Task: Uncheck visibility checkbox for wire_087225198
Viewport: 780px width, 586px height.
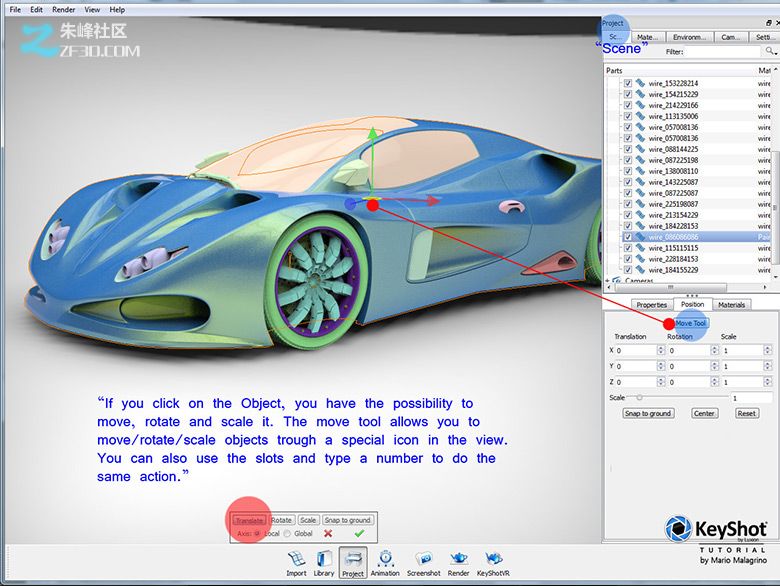Action: (628, 160)
